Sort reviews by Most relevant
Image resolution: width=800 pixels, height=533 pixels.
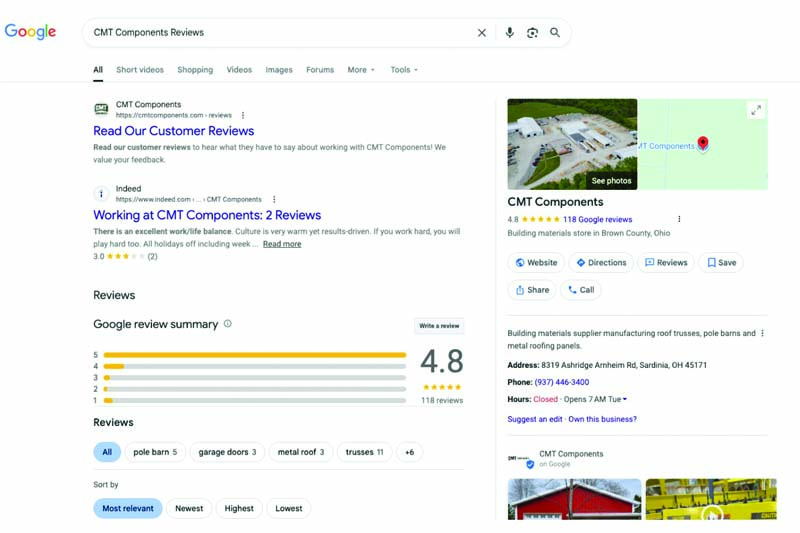[x=128, y=509]
